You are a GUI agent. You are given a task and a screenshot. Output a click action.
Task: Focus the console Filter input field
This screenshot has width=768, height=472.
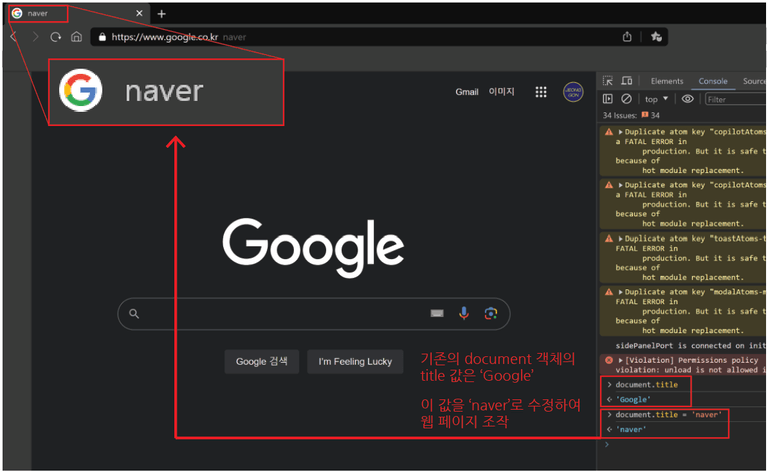[x=736, y=99]
